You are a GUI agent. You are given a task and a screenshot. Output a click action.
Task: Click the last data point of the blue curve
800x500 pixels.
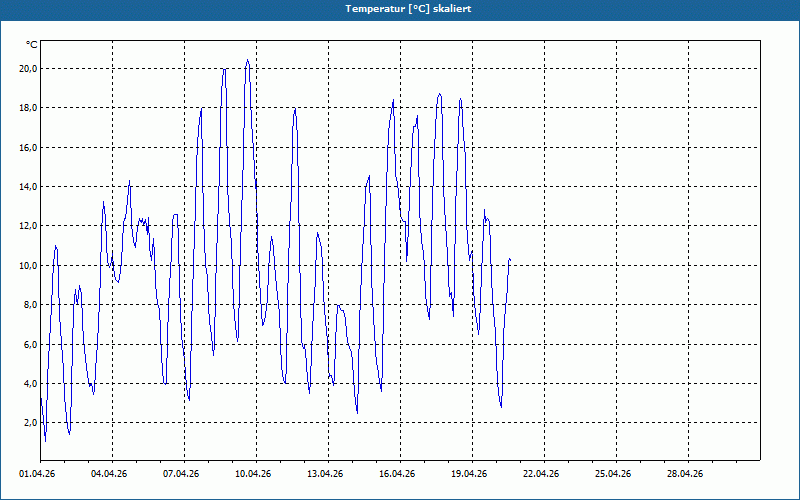510,259
